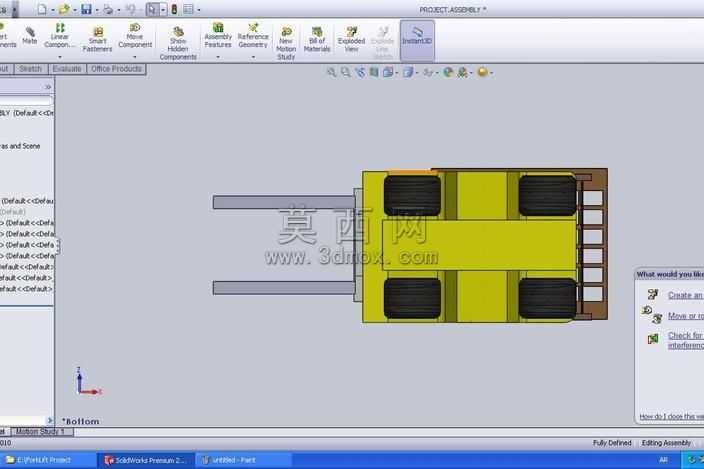Select the Motion Study 1 tab
704x469 pixels.
point(40,432)
